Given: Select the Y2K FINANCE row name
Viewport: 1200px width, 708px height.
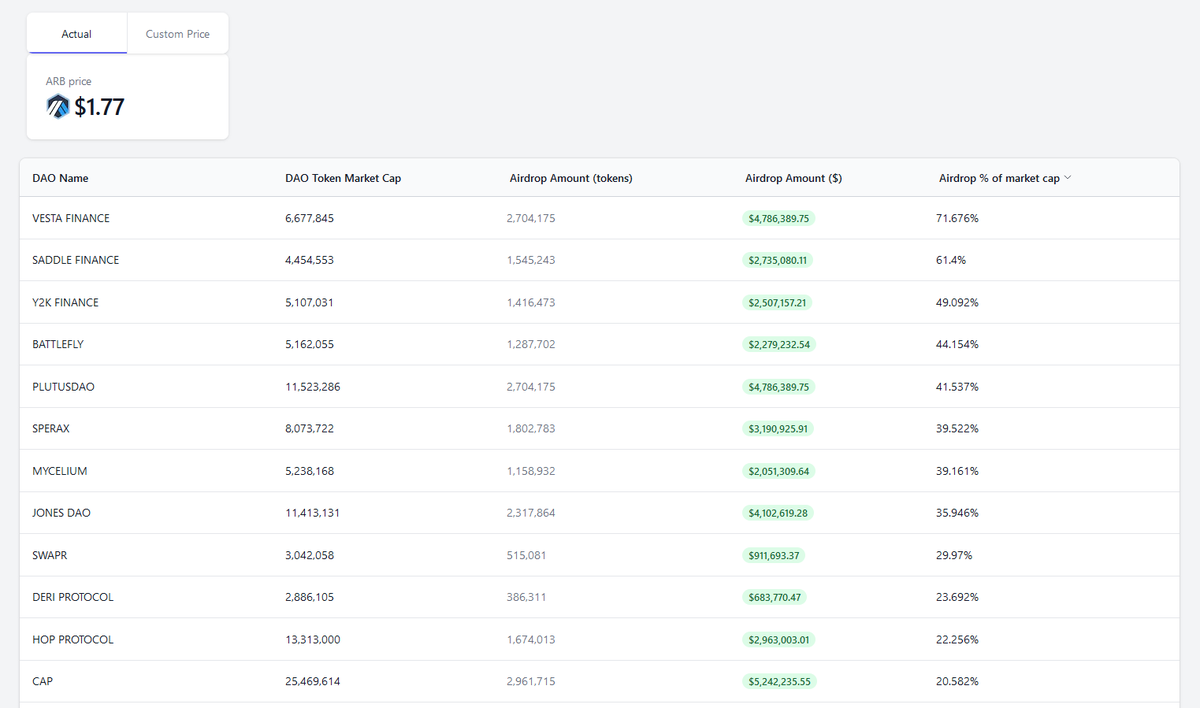Looking at the screenshot, I should point(66,302).
